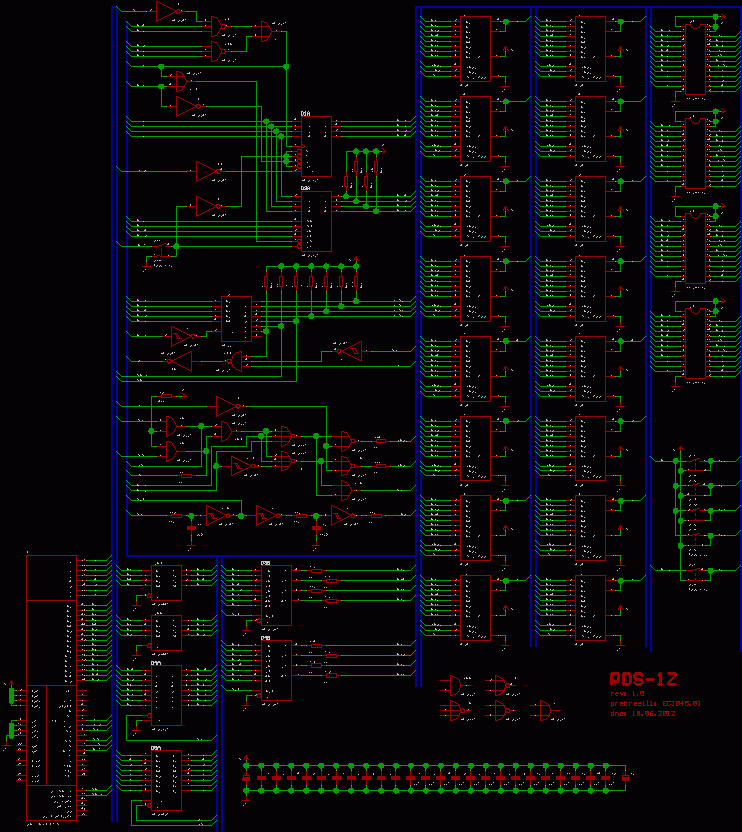Screen dimensions: 742x832
Task: Click the lone spare gate below PDS-12 title
Action: pos(544,710)
